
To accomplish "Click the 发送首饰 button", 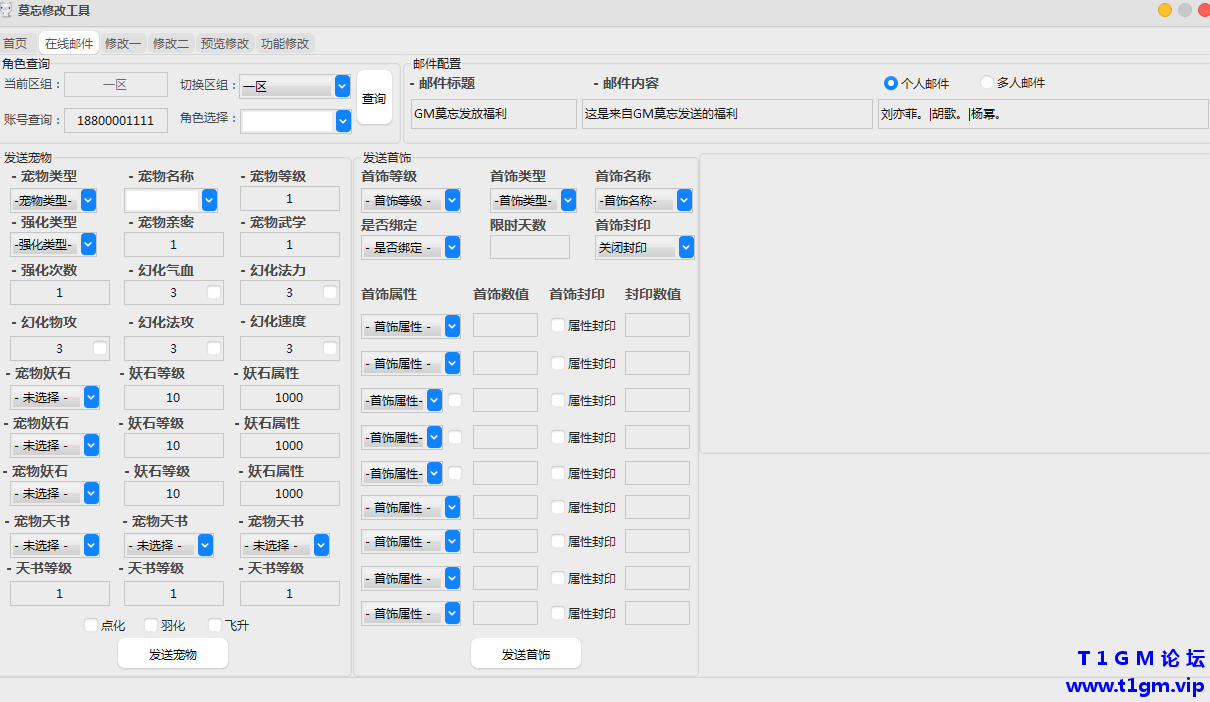I will pos(526,654).
